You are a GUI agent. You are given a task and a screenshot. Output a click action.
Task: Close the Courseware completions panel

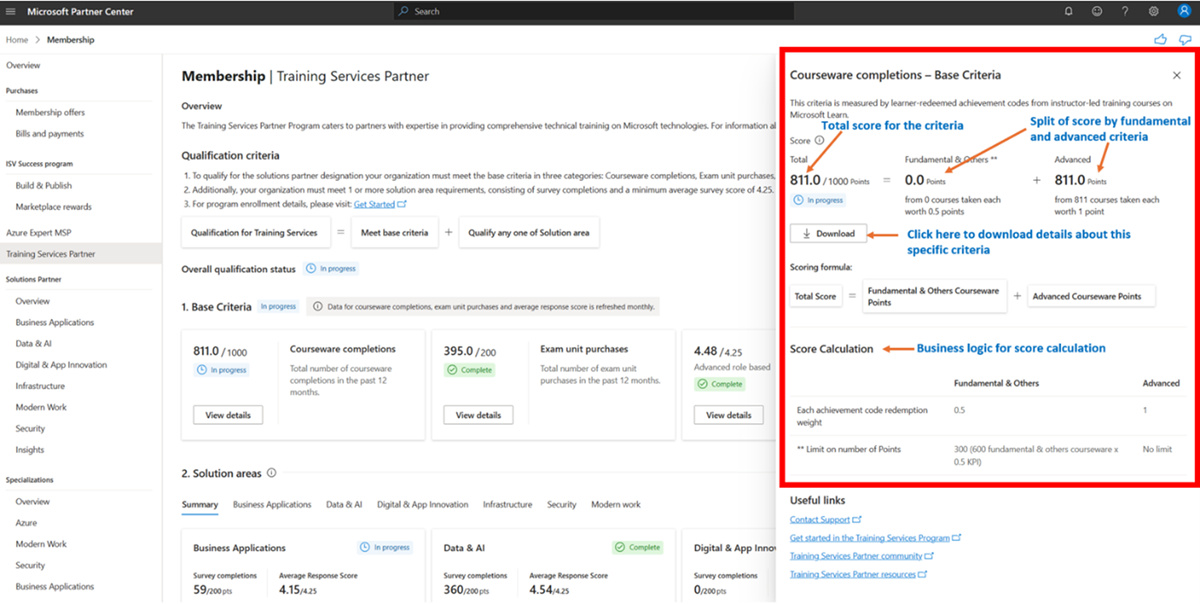tap(1176, 75)
